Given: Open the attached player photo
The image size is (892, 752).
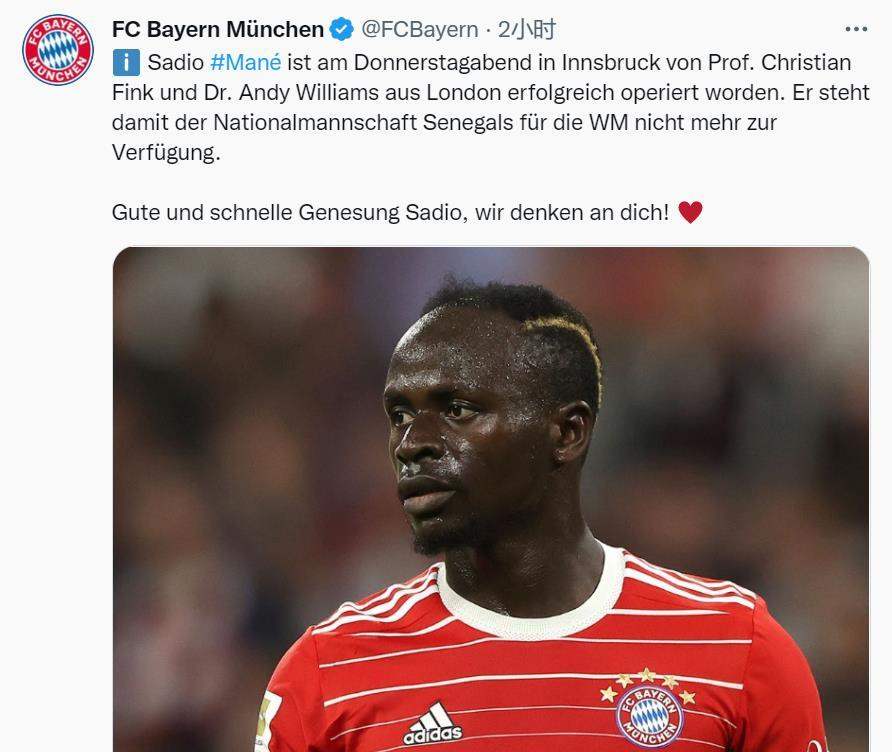Looking at the screenshot, I should click(x=491, y=499).
